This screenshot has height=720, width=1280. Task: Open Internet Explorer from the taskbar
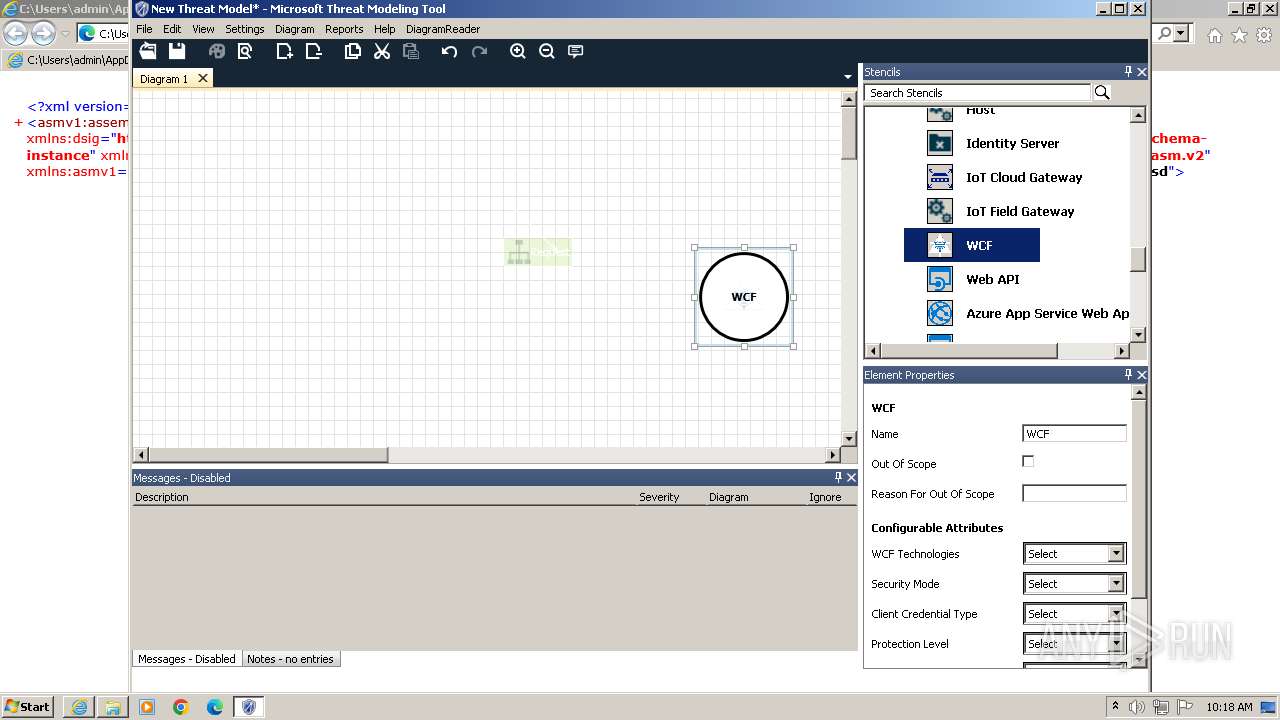click(x=79, y=707)
